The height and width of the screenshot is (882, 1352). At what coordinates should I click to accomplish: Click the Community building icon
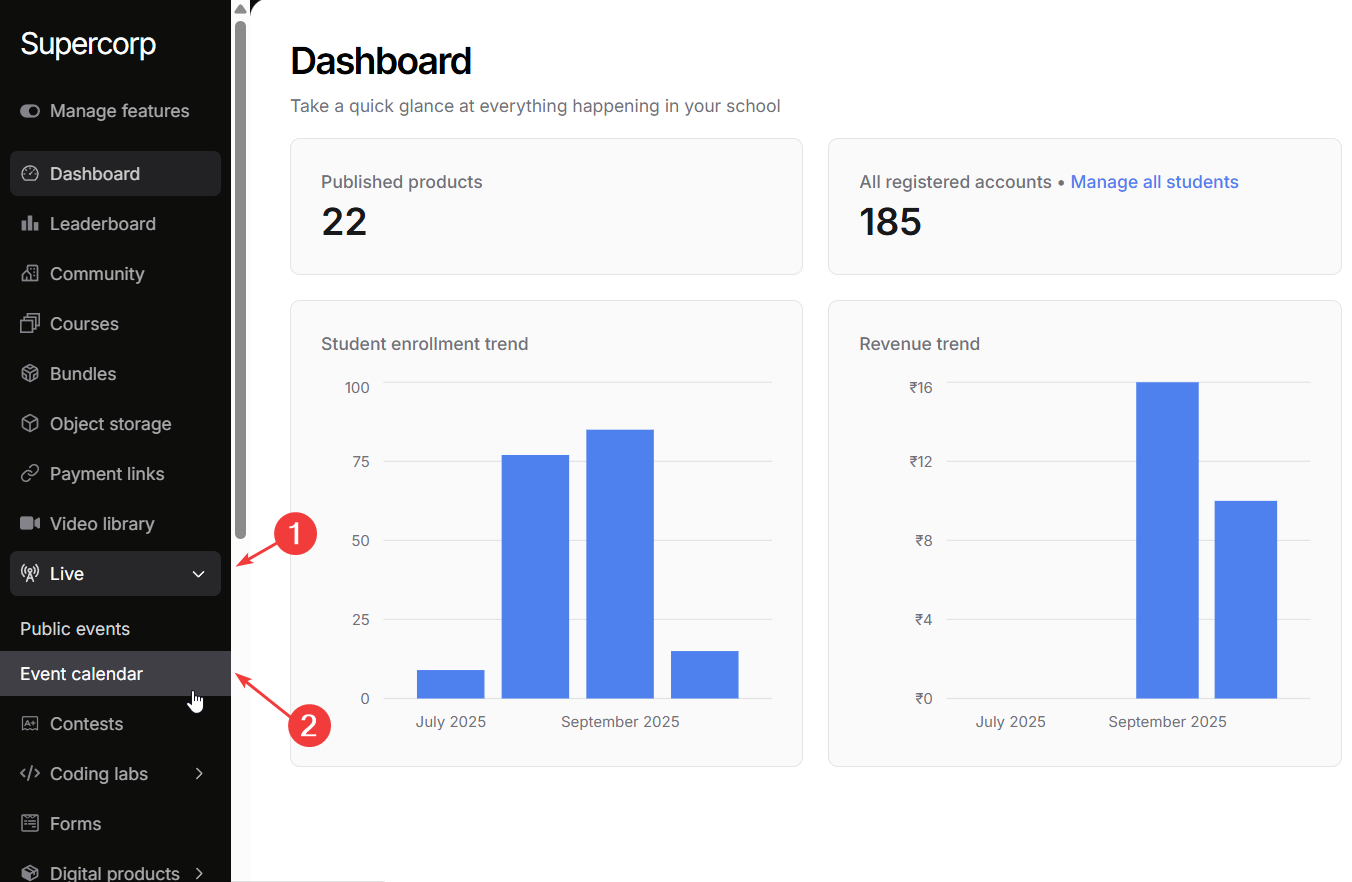30,274
